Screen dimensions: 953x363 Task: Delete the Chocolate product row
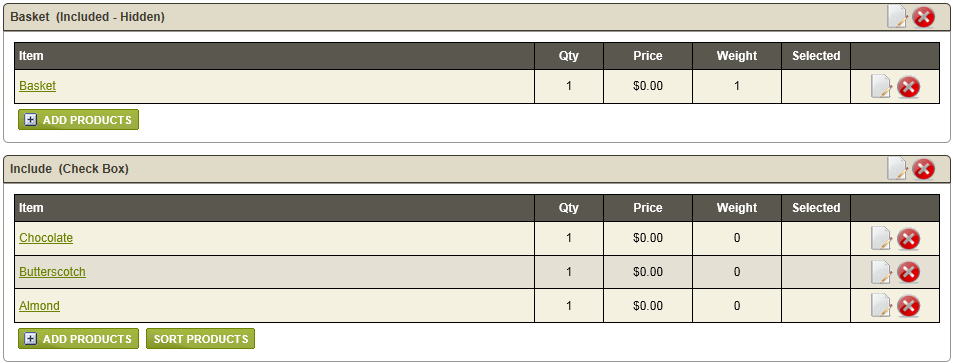(908, 239)
